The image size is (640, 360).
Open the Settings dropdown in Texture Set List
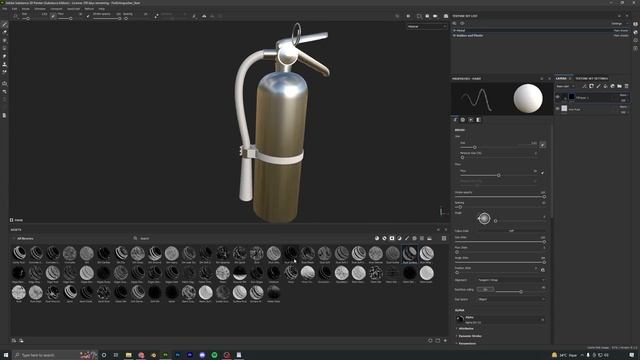[618, 24]
